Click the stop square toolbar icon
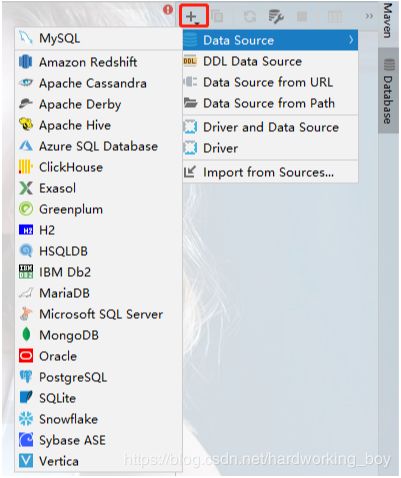401x478 pixels. pyautogui.click(x=302, y=16)
